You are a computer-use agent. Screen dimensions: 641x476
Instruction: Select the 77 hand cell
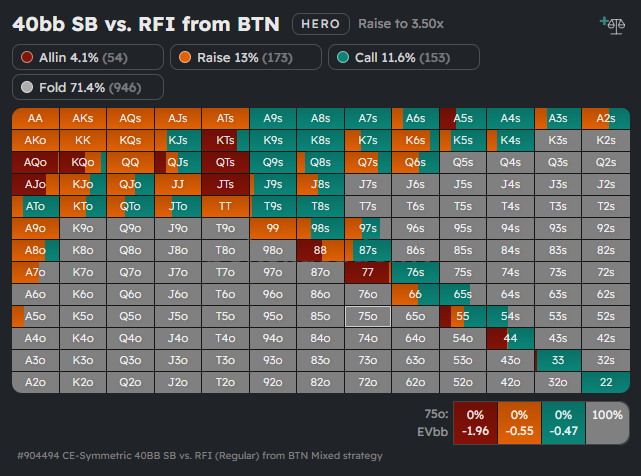[367, 272]
